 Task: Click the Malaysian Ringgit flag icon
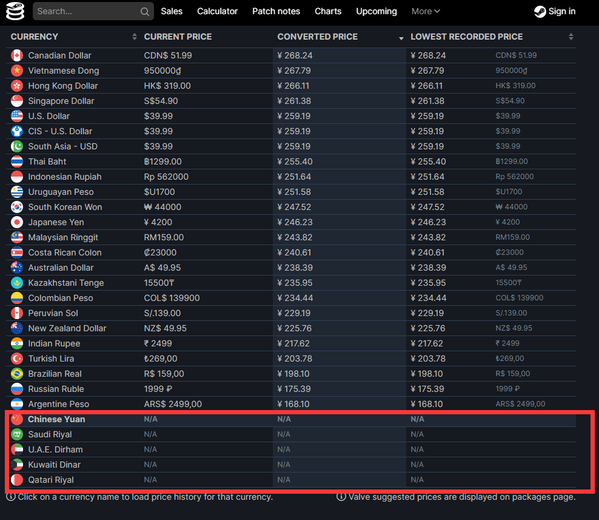tap(17, 237)
